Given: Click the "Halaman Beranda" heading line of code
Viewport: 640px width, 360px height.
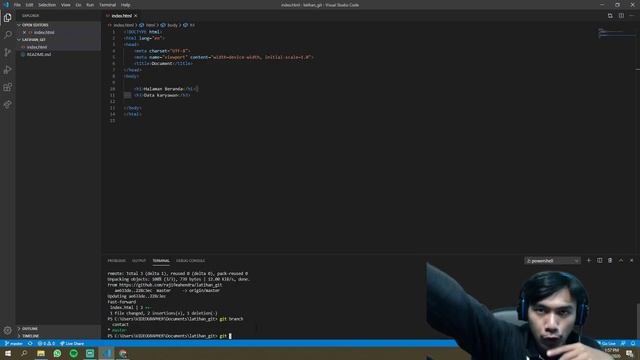Looking at the screenshot, I should coord(166,89).
